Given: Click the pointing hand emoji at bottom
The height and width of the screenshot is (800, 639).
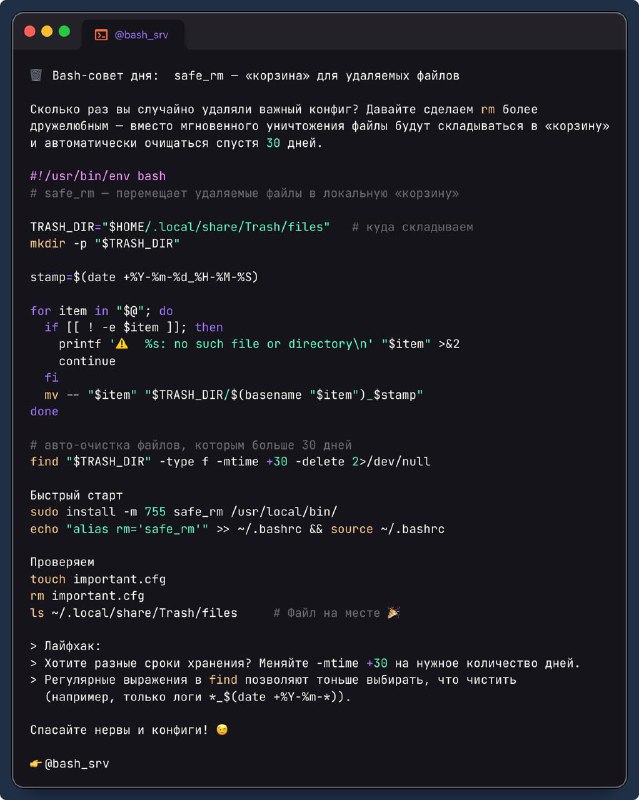Looking at the screenshot, I should click(36, 764).
